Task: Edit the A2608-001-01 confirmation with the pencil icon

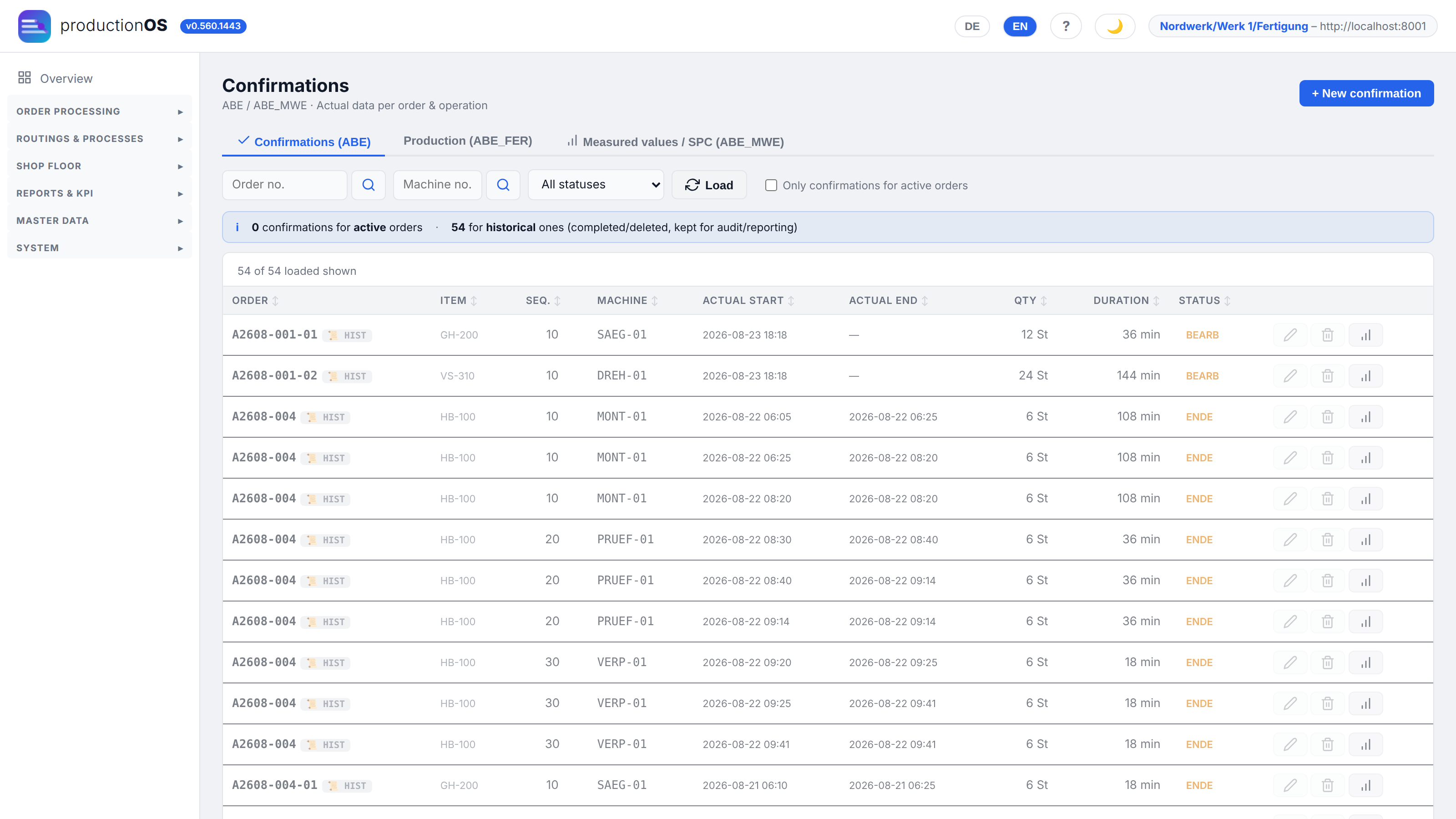Action: tap(1290, 334)
